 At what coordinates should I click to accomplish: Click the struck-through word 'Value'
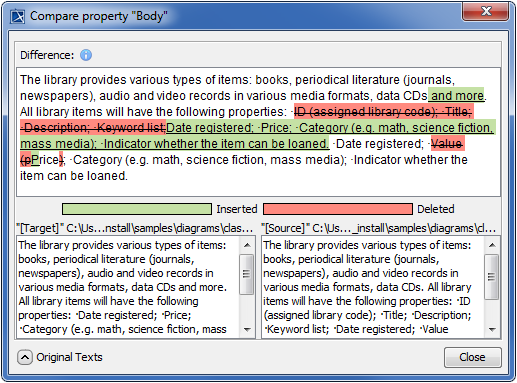(447, 144)
